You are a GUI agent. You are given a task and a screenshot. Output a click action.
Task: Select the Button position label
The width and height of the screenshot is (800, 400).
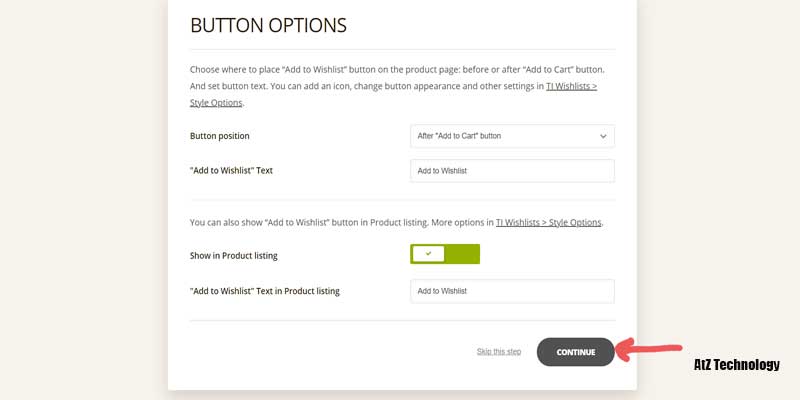coord(219,136)
